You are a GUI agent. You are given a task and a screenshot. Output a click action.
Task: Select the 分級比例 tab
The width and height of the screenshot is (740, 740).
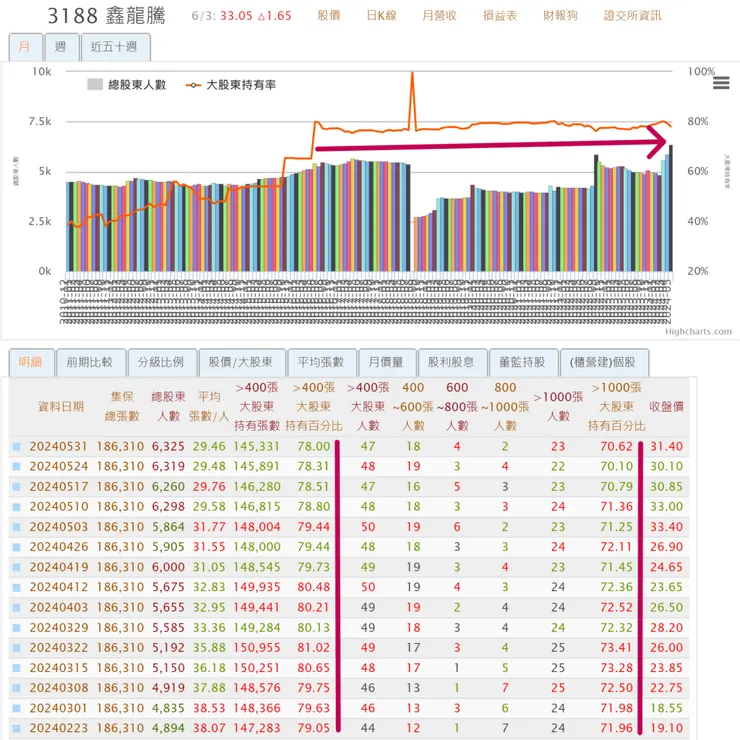pyautogui.click(x=162, y=362)
